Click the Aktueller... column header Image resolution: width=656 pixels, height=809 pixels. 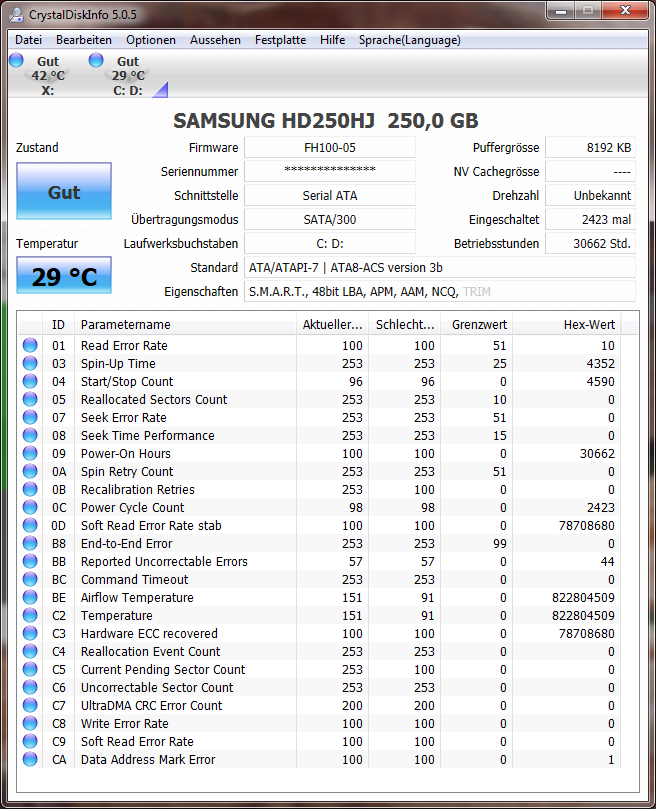pos(332,325)
